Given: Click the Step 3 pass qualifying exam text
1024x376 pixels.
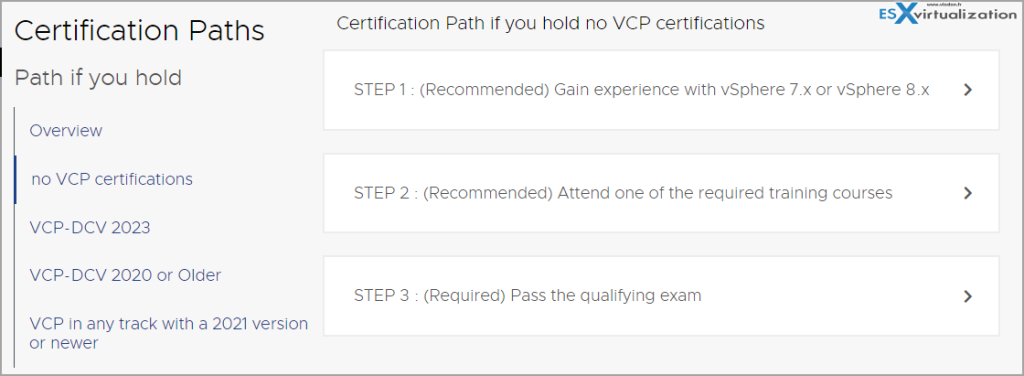Looking at the screenshot, I should 528,296.
